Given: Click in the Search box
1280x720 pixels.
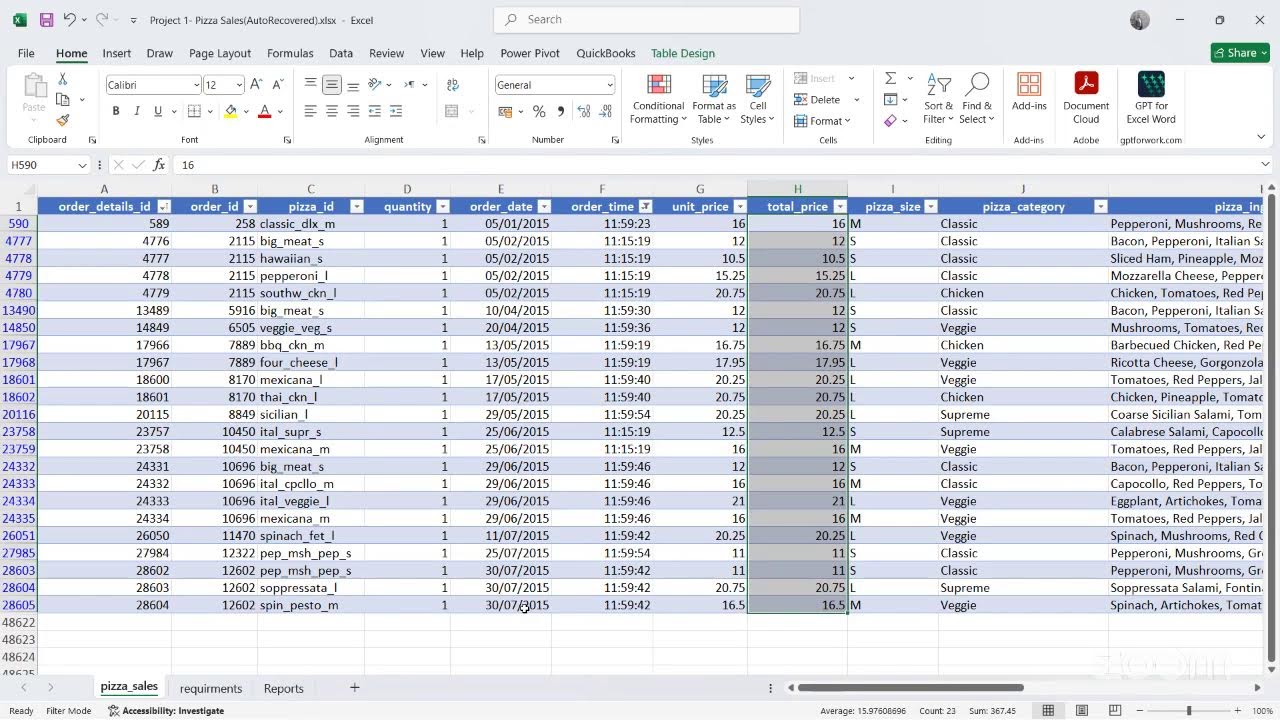Looking at the screenshot, I should [647, 19].
